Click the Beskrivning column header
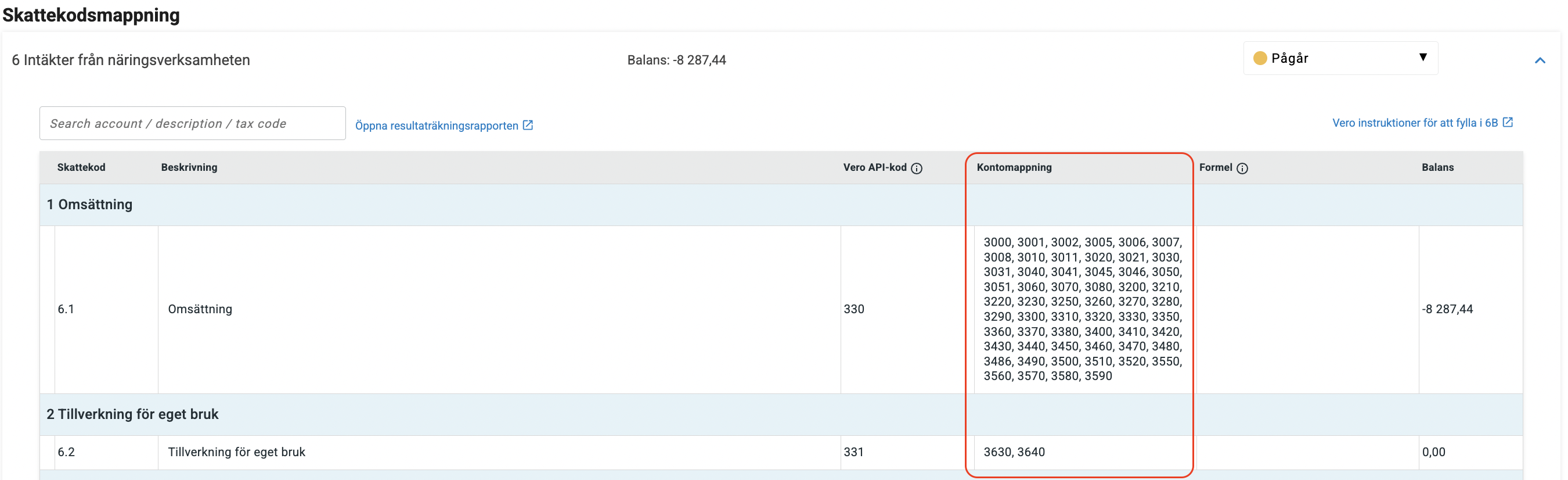 (189, 167)
